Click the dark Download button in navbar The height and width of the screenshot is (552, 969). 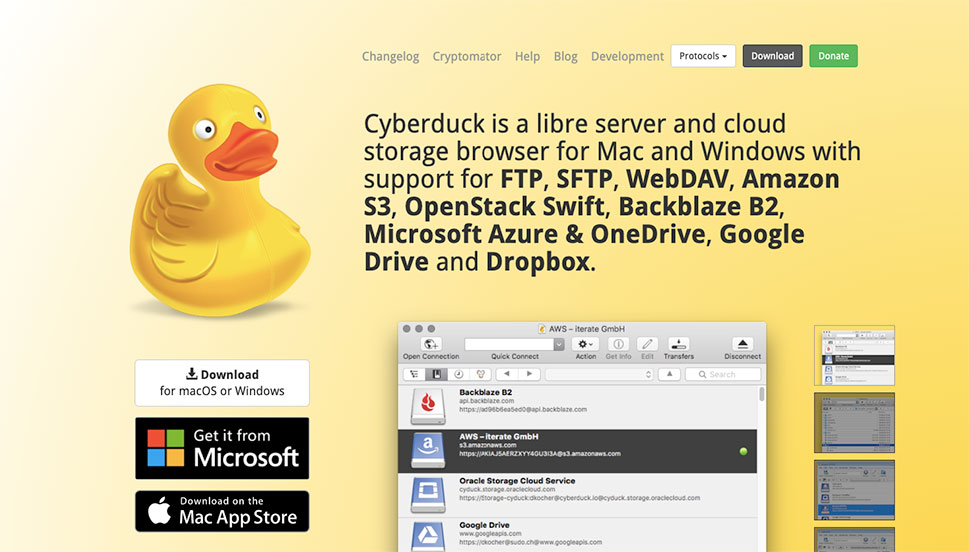pyautogui.click(x=772, y=56)
